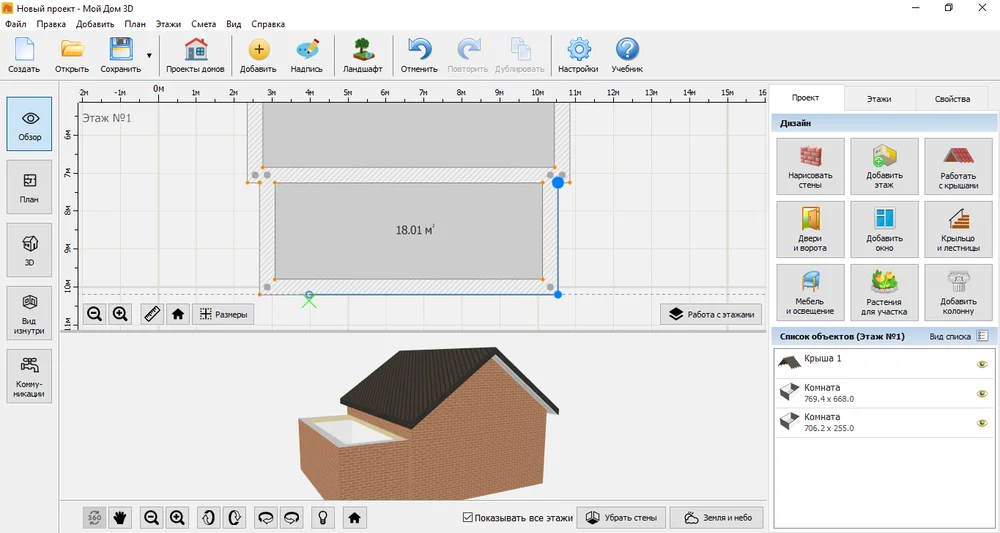The height and width of the screenshot is (533, 1000).
Task: Select Крыша 1 in object list
Action: pyautogui.click(x=884, y=364)
